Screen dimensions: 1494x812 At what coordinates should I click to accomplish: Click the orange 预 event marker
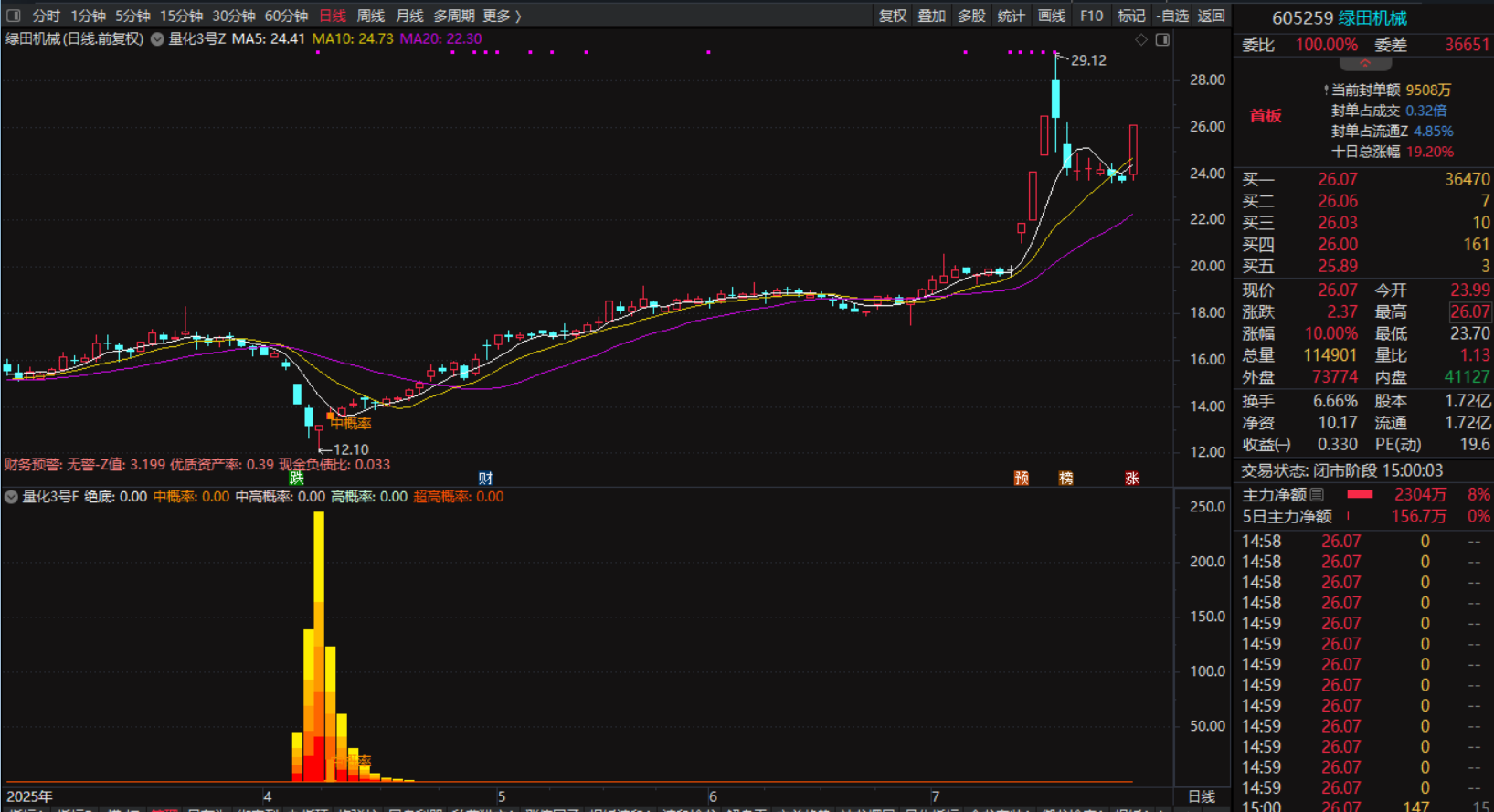point(1022,479)
